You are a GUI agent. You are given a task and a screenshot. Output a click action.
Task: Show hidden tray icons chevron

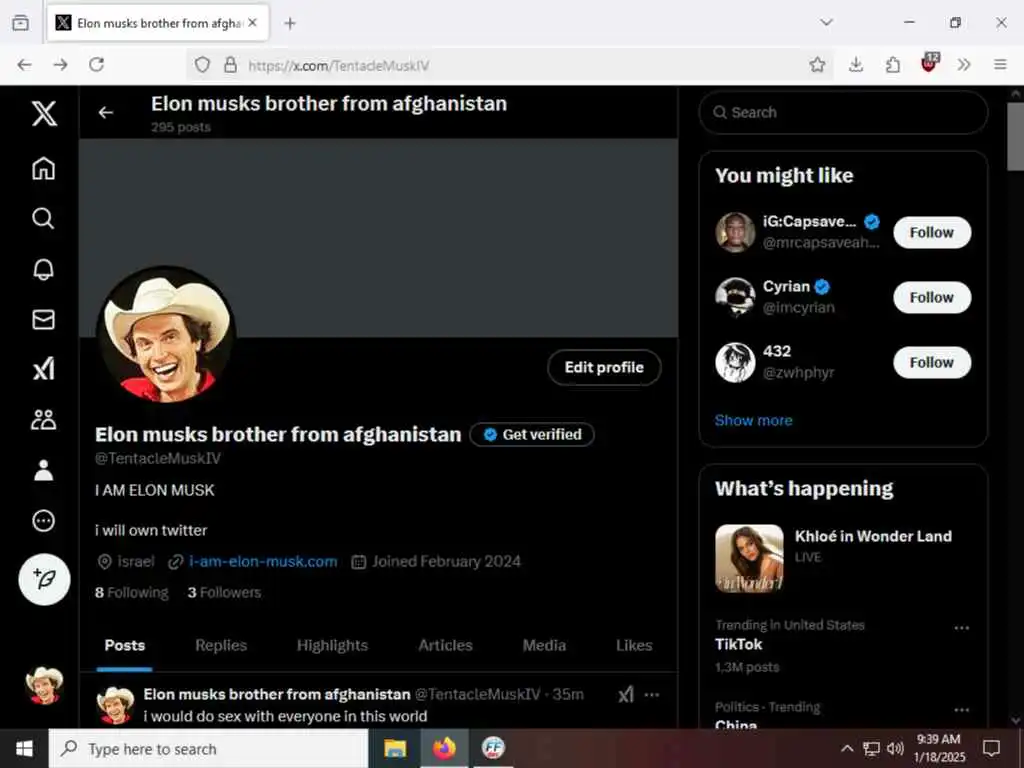(846, 748)
